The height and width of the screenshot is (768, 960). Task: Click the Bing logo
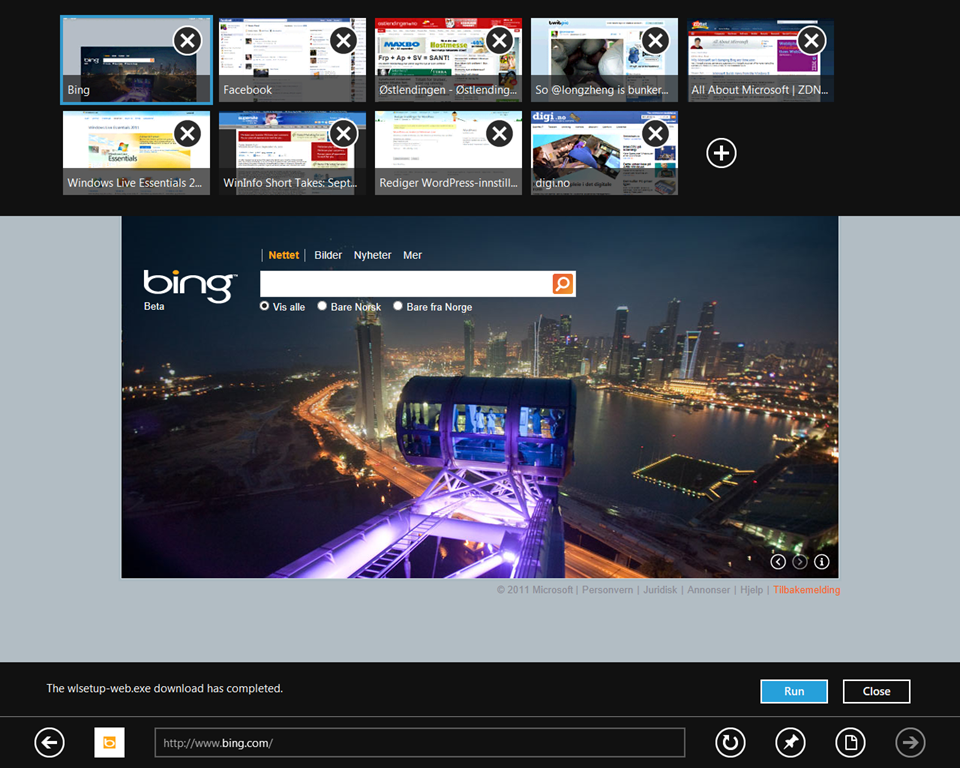point(189,285)
